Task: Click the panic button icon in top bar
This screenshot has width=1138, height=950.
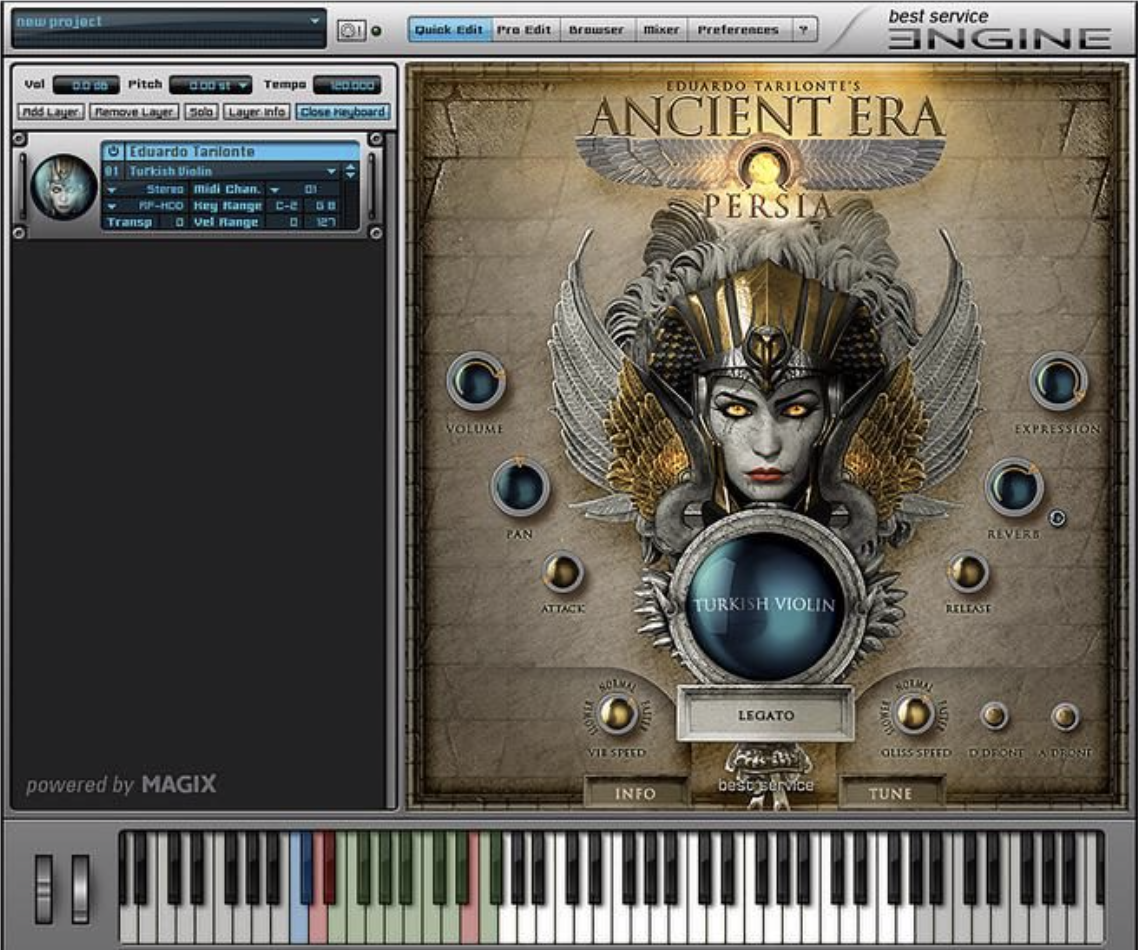Action: click(x=351, y=30)
